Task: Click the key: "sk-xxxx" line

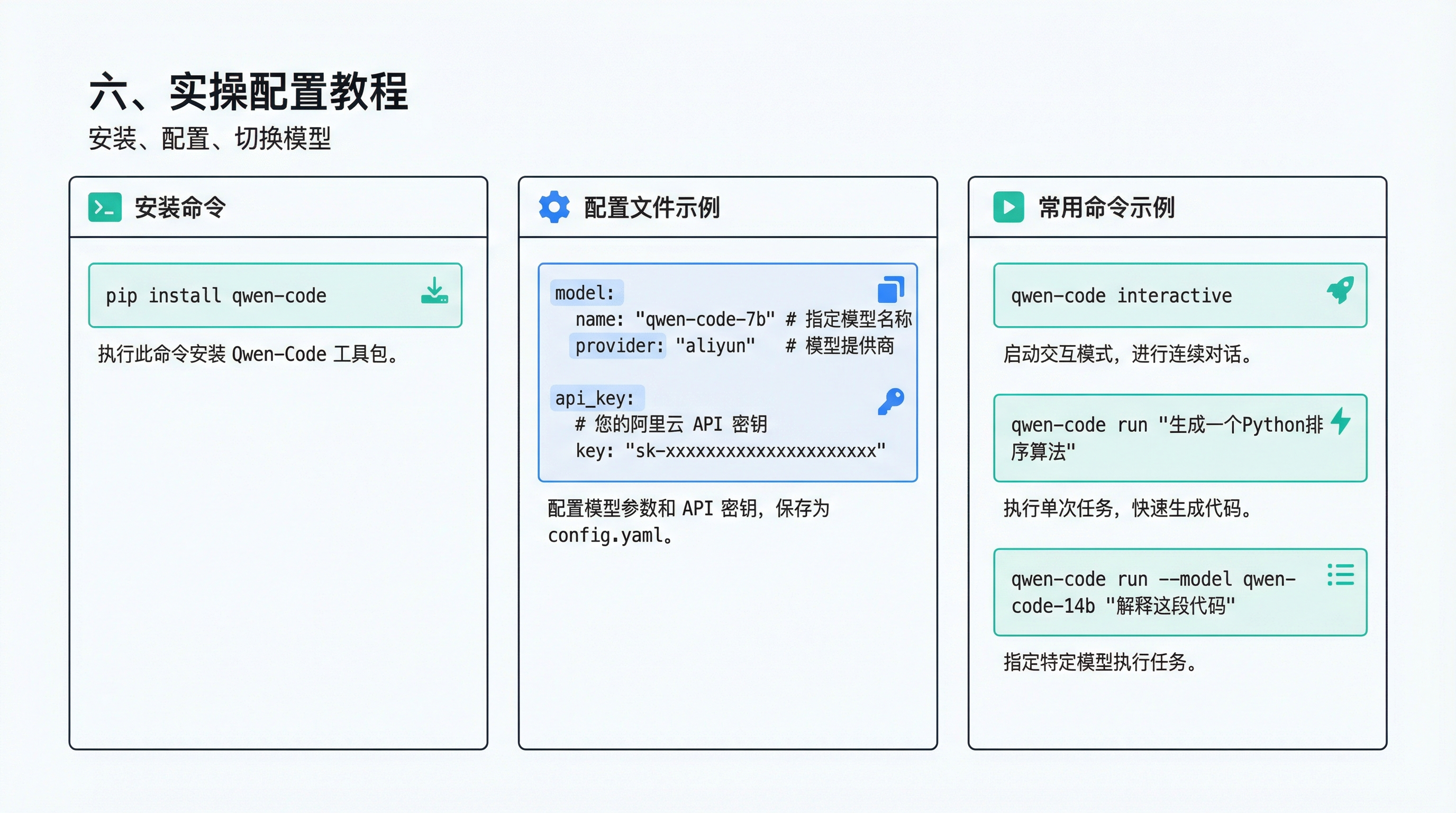Action: click(730, 450)
